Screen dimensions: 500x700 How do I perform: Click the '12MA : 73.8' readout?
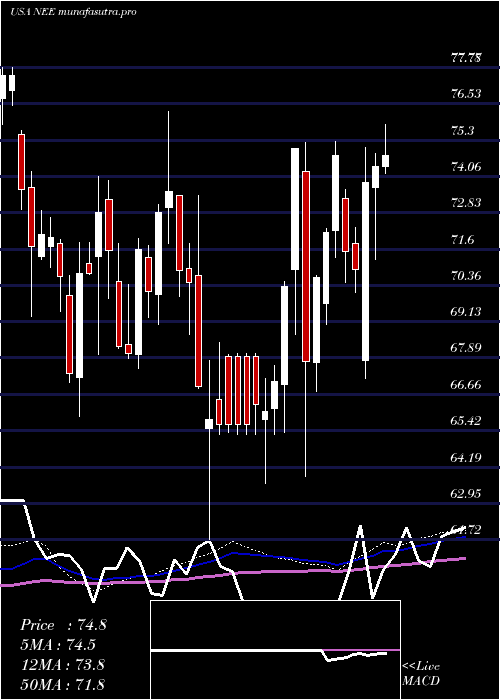click(62, 664)
